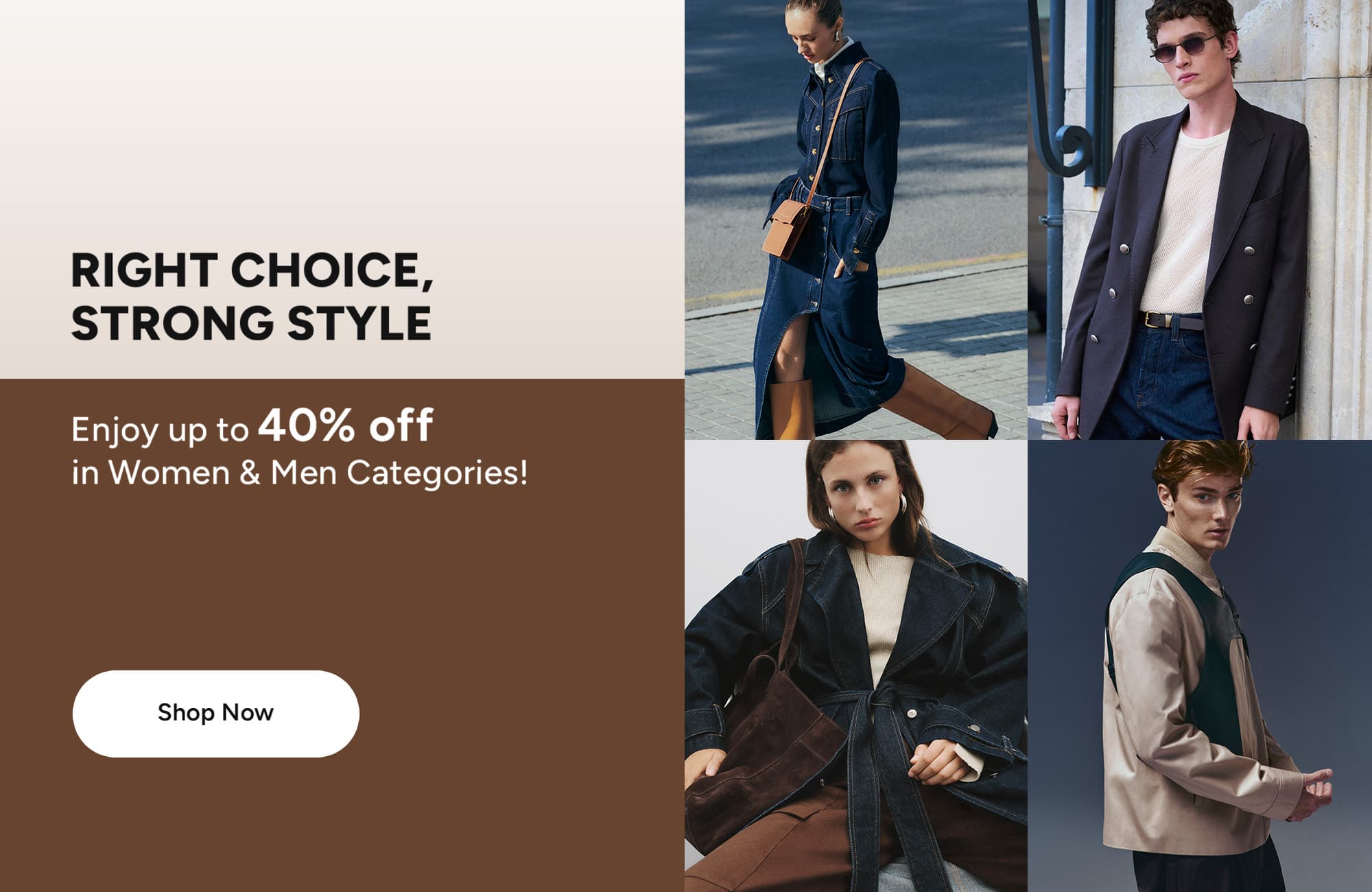This screenshot has height=892, width=1372.
Task: Click the "Enjoy up to" text
Action: tap(160, 431)
